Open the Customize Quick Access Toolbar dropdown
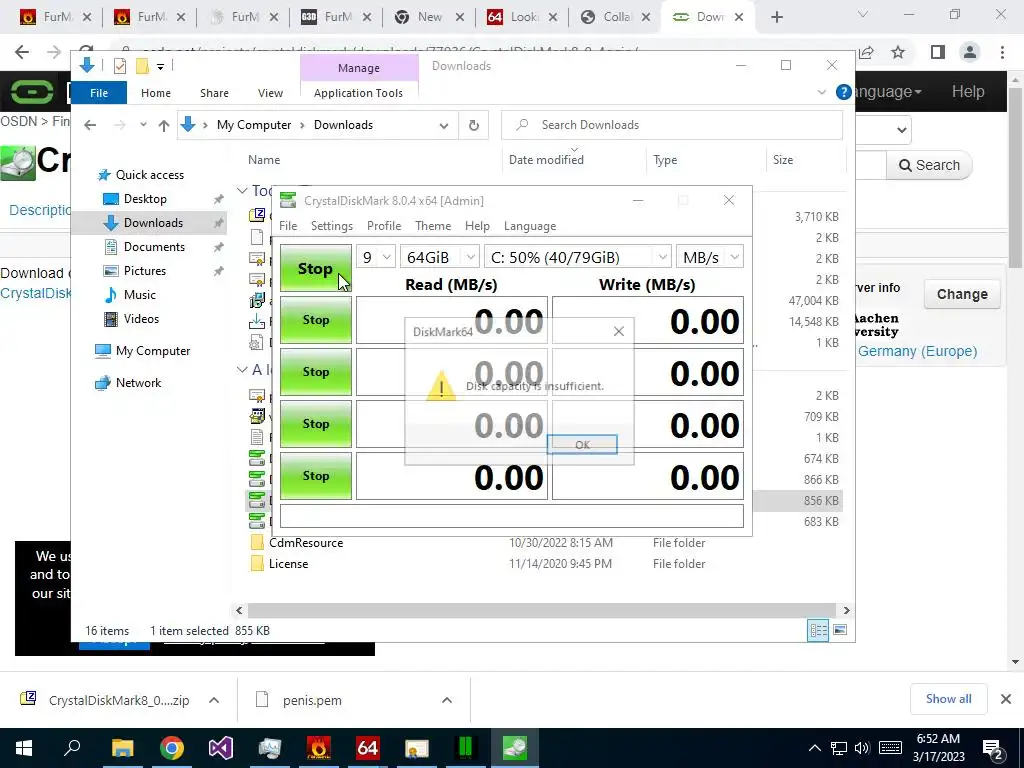Screen dimensions: 1024x768 (x=160, y=66)
